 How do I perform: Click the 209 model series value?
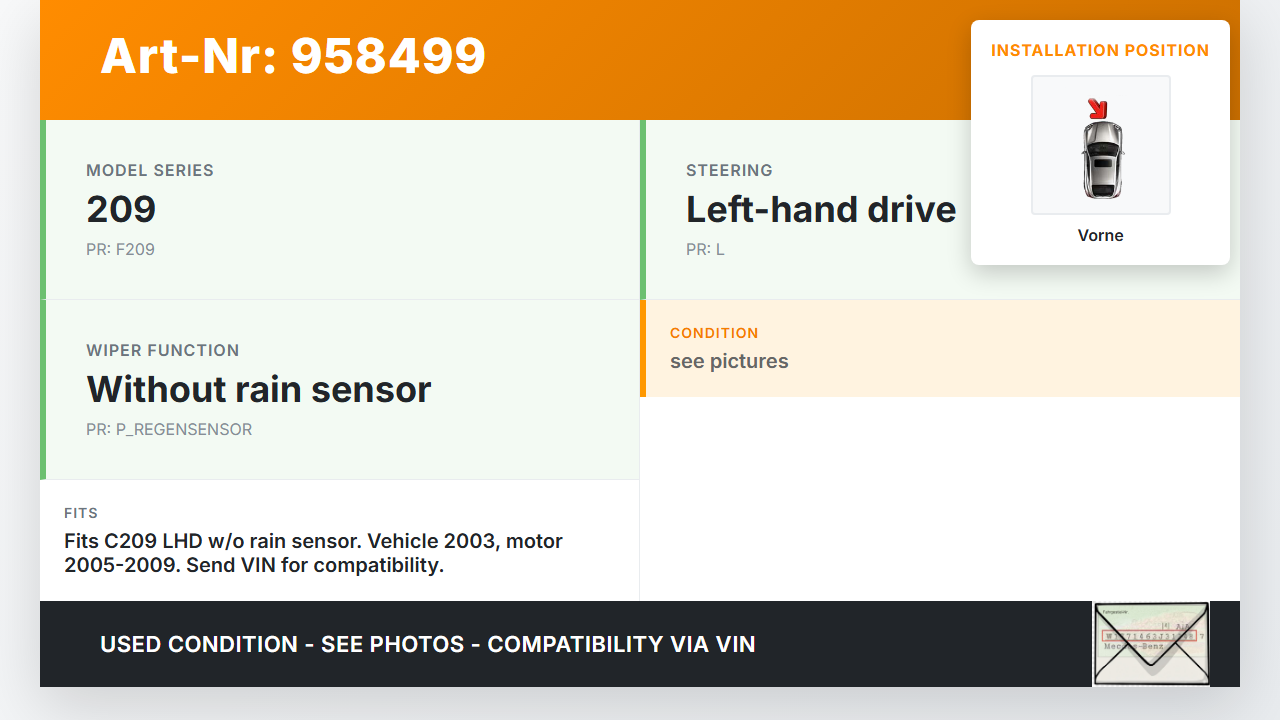pos(121,209)
